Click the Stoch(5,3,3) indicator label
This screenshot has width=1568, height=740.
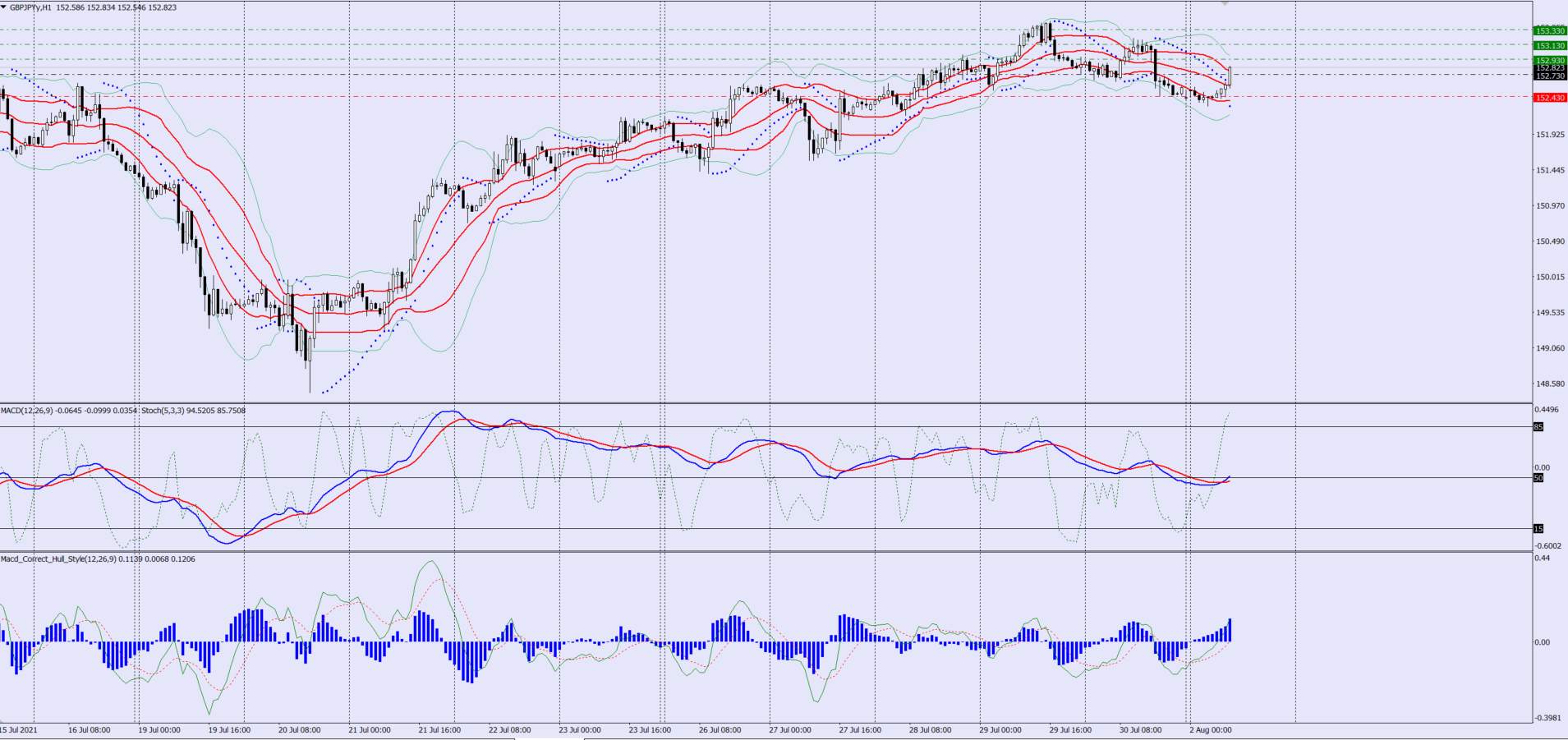tap(163, 411)
